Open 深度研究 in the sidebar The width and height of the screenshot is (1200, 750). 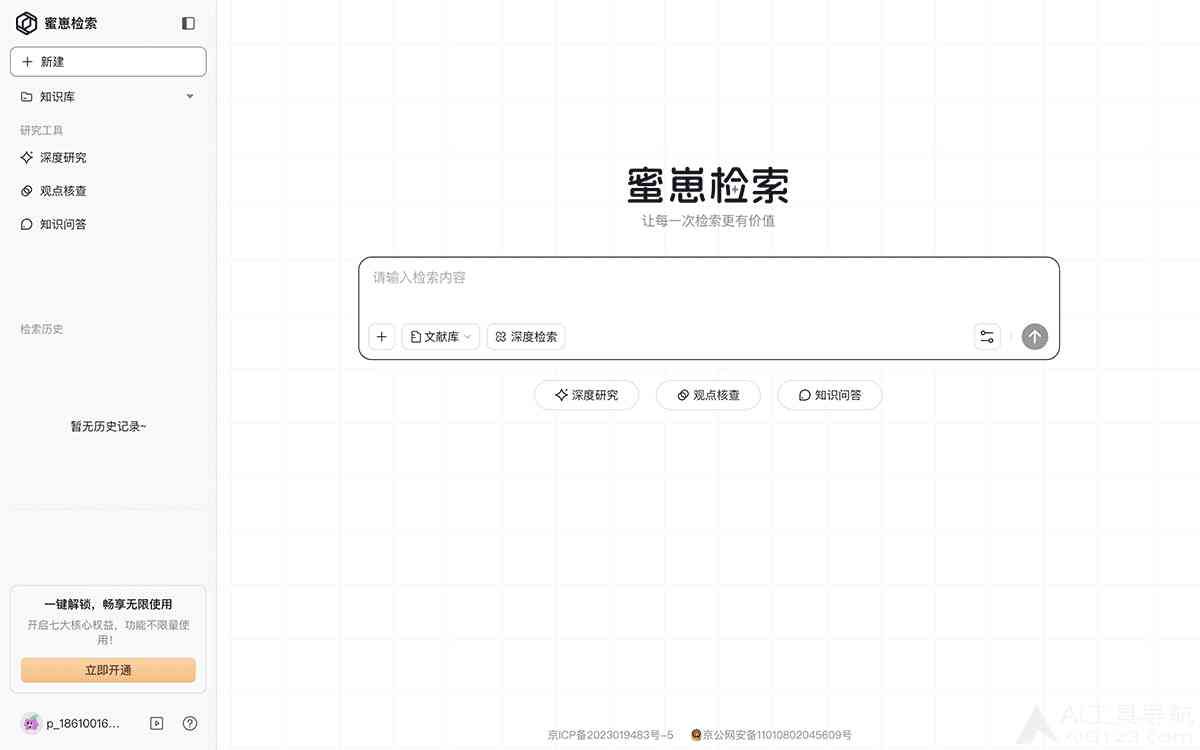tap(54, 158)
